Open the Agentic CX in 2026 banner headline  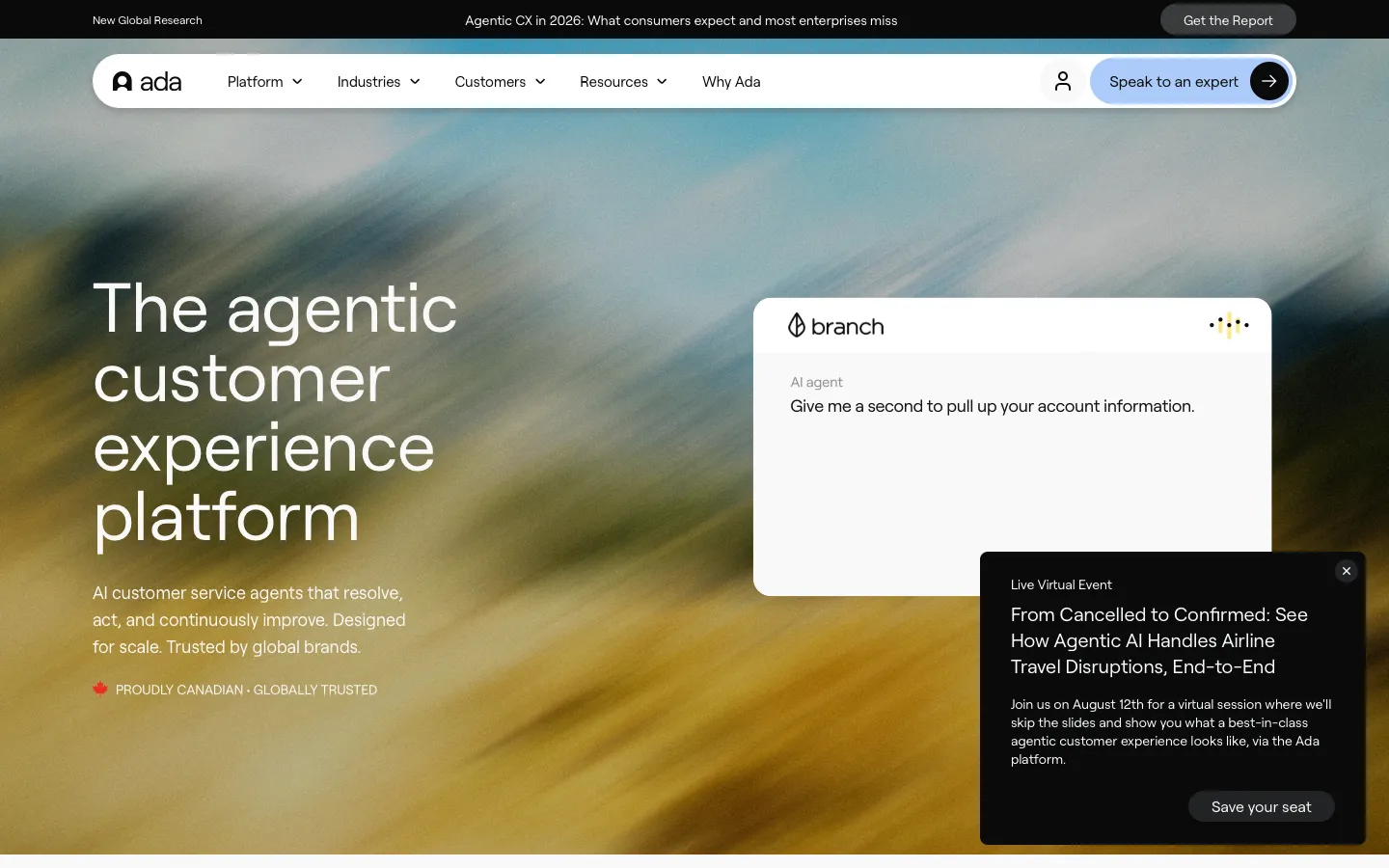tap(681, 20)
